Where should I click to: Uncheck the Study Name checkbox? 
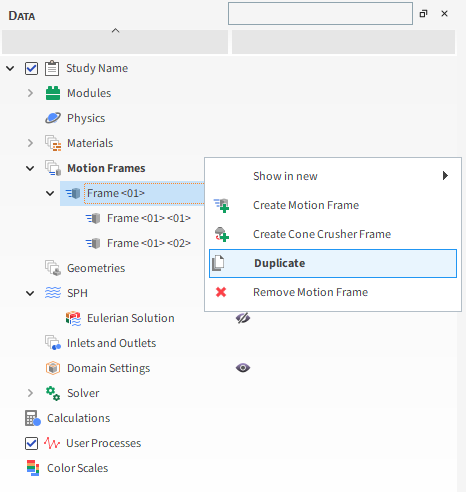coord(31,68)
